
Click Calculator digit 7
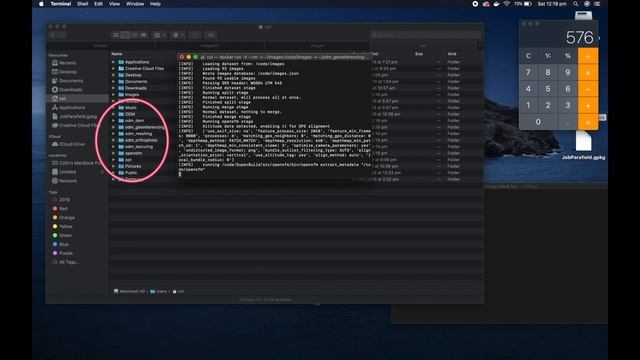(528, 73)
